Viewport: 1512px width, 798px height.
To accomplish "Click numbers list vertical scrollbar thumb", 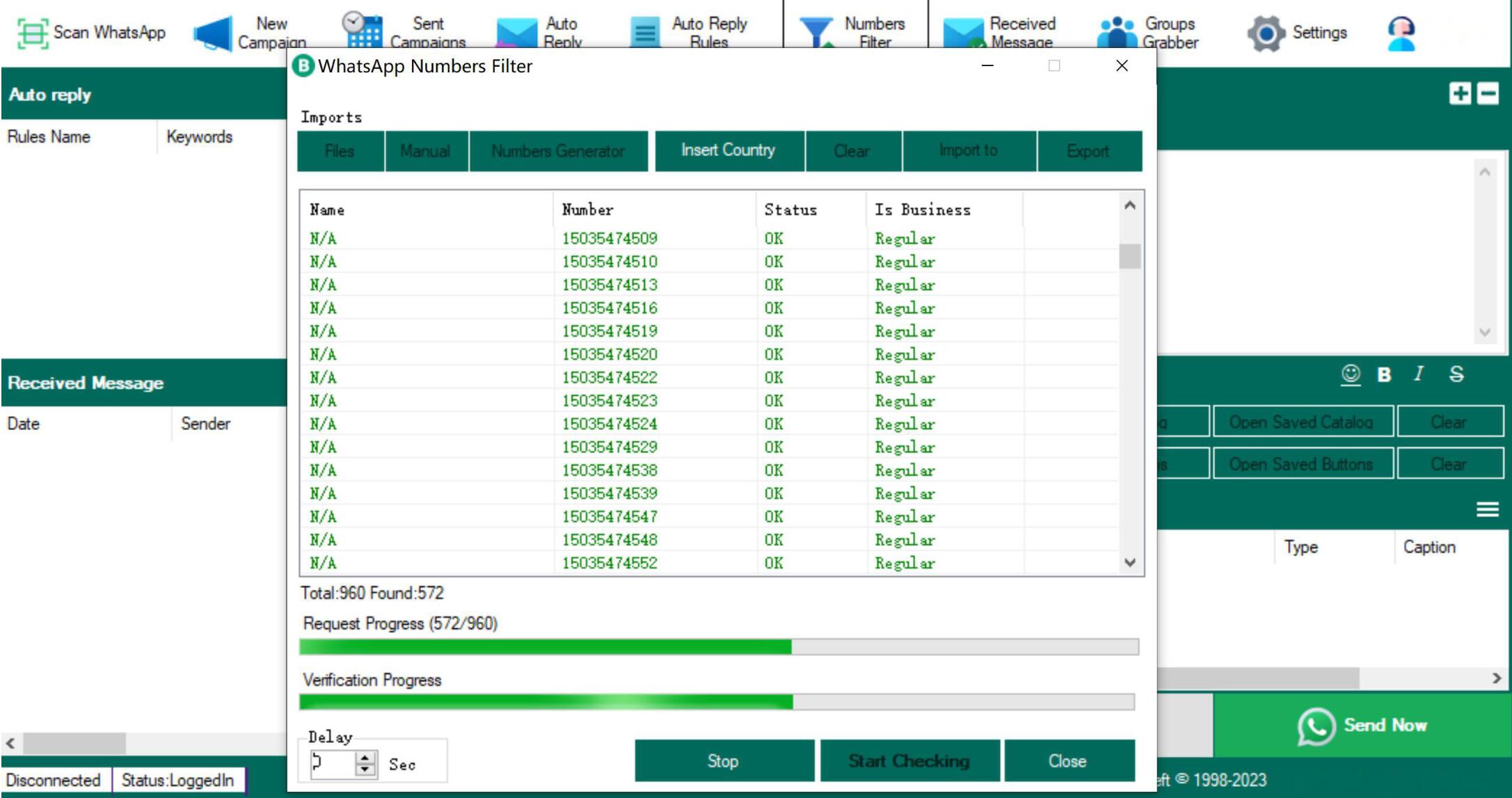I will click(1130, 255).
